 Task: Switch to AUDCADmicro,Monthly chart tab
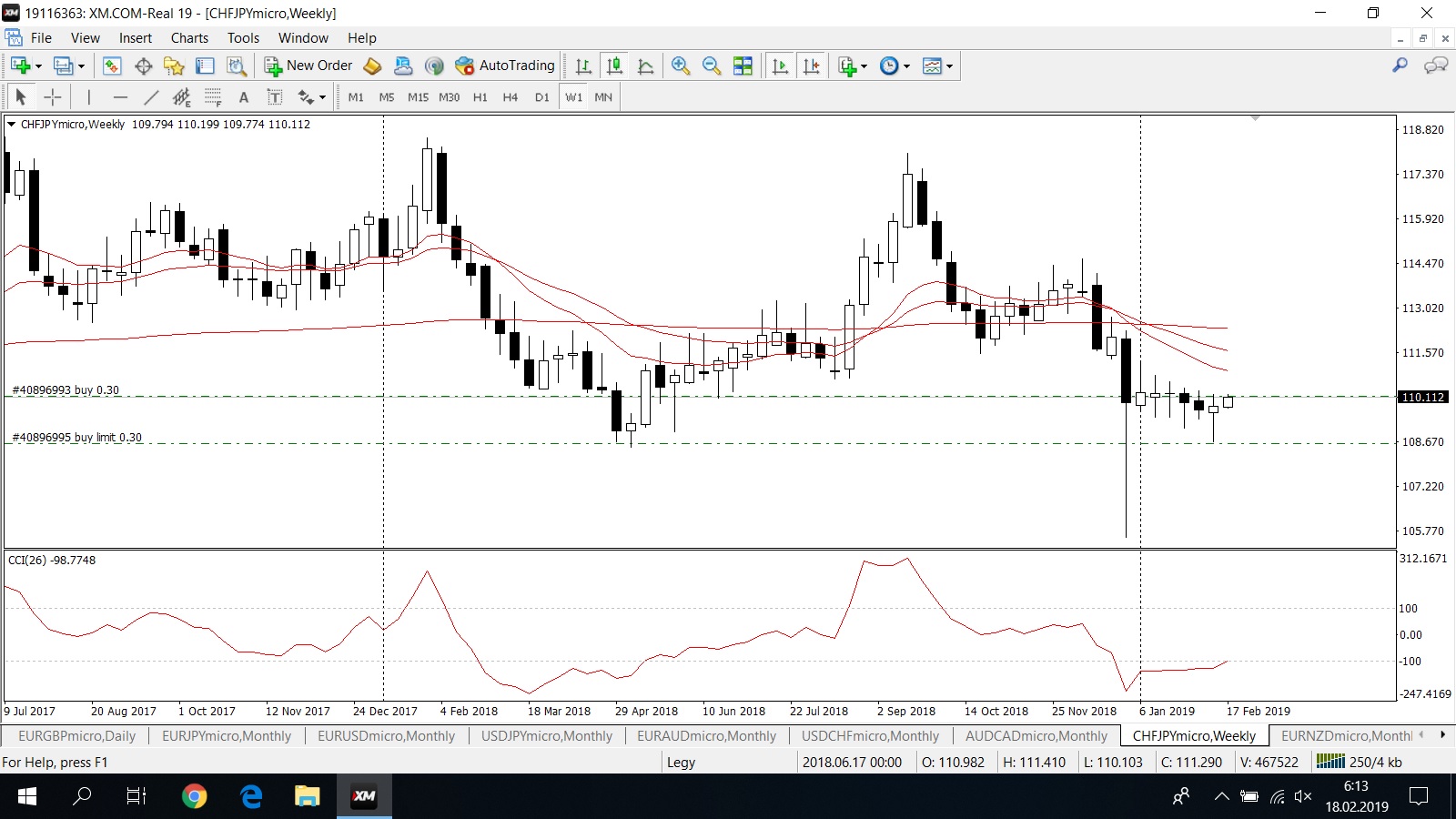[x=1036, y=736]
